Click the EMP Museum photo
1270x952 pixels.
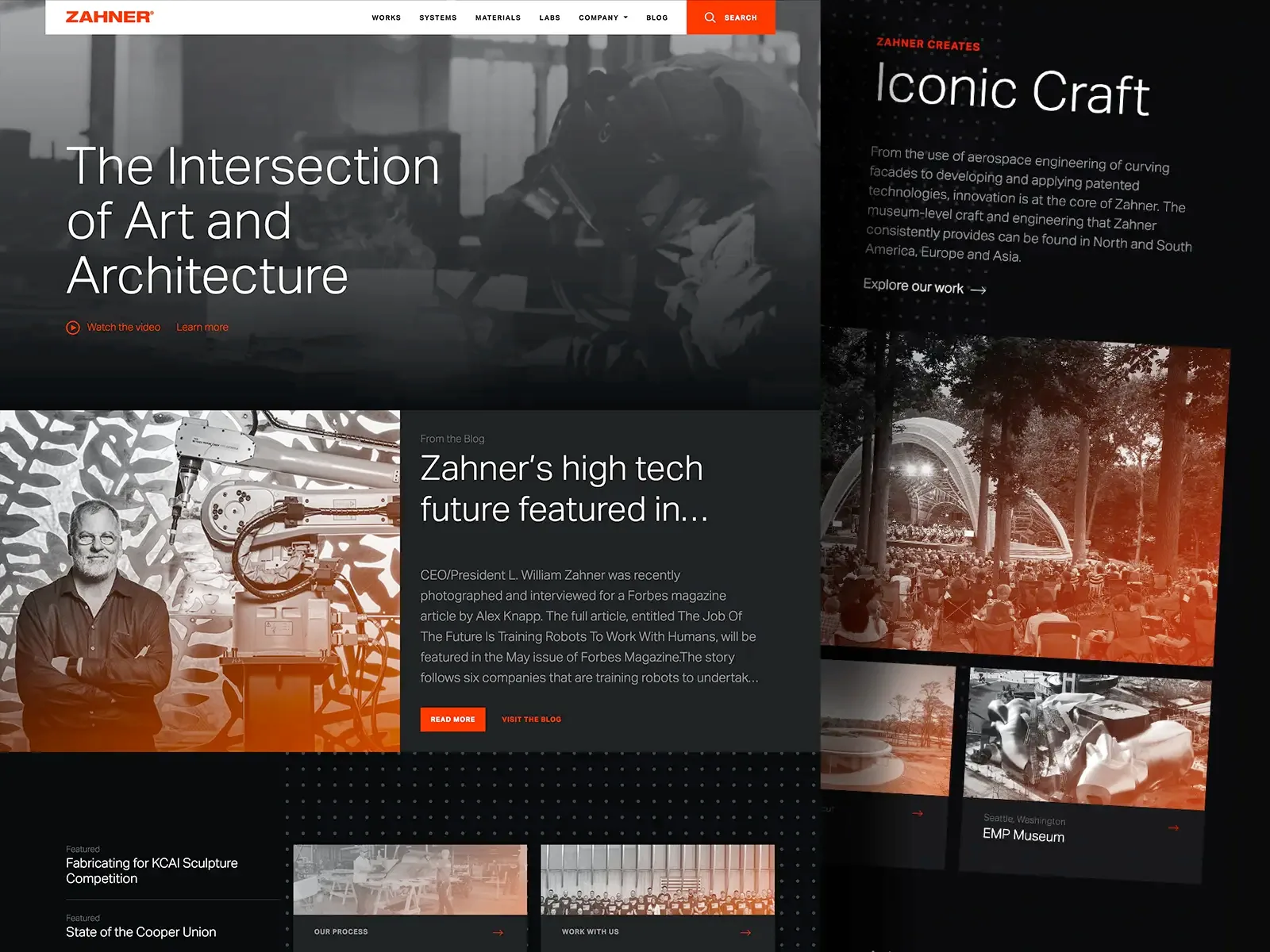coord(1087,738)
